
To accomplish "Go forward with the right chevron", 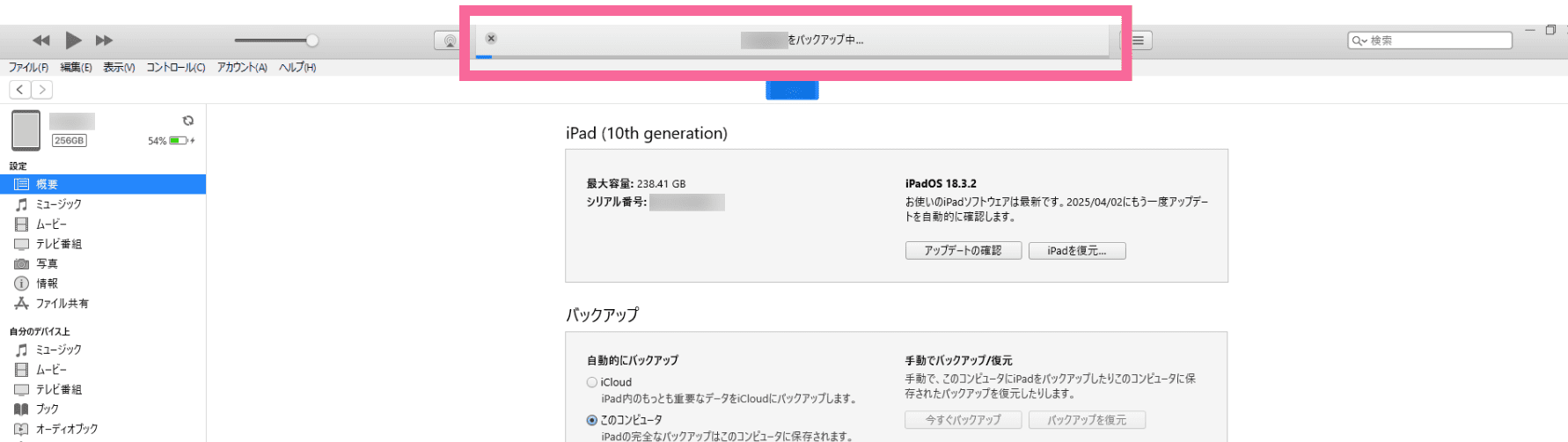I will (x=41, y=90).
